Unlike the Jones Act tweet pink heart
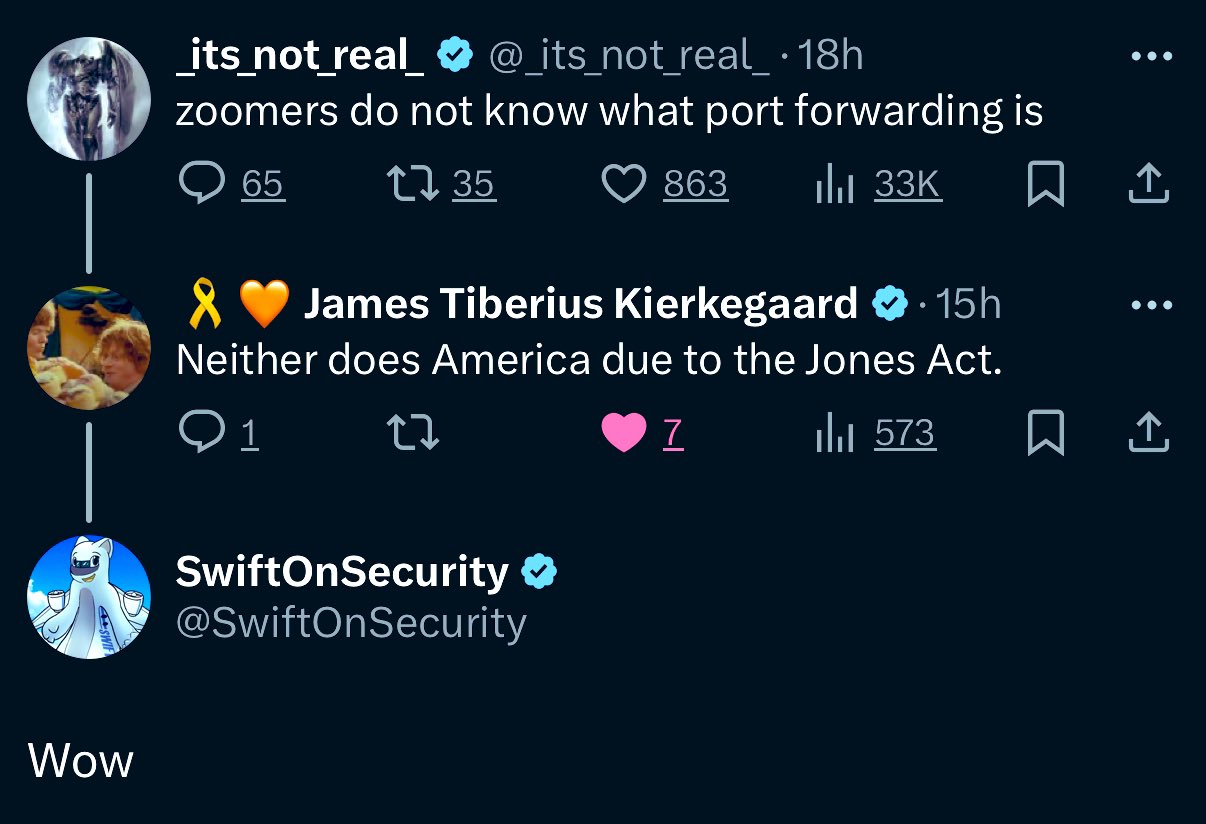 coord(624,433)
